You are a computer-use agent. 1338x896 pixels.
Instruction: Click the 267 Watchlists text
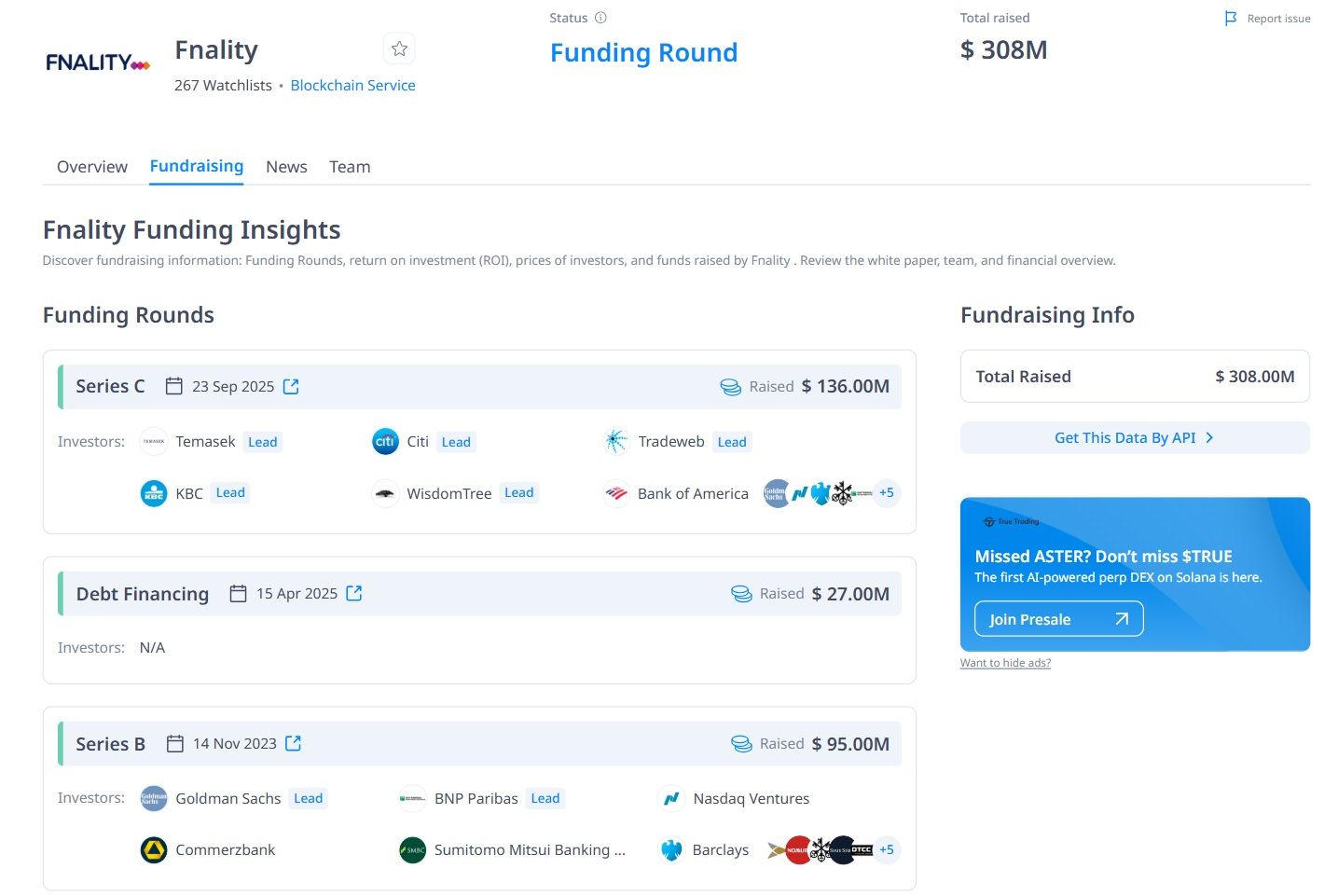pos(223,85)
